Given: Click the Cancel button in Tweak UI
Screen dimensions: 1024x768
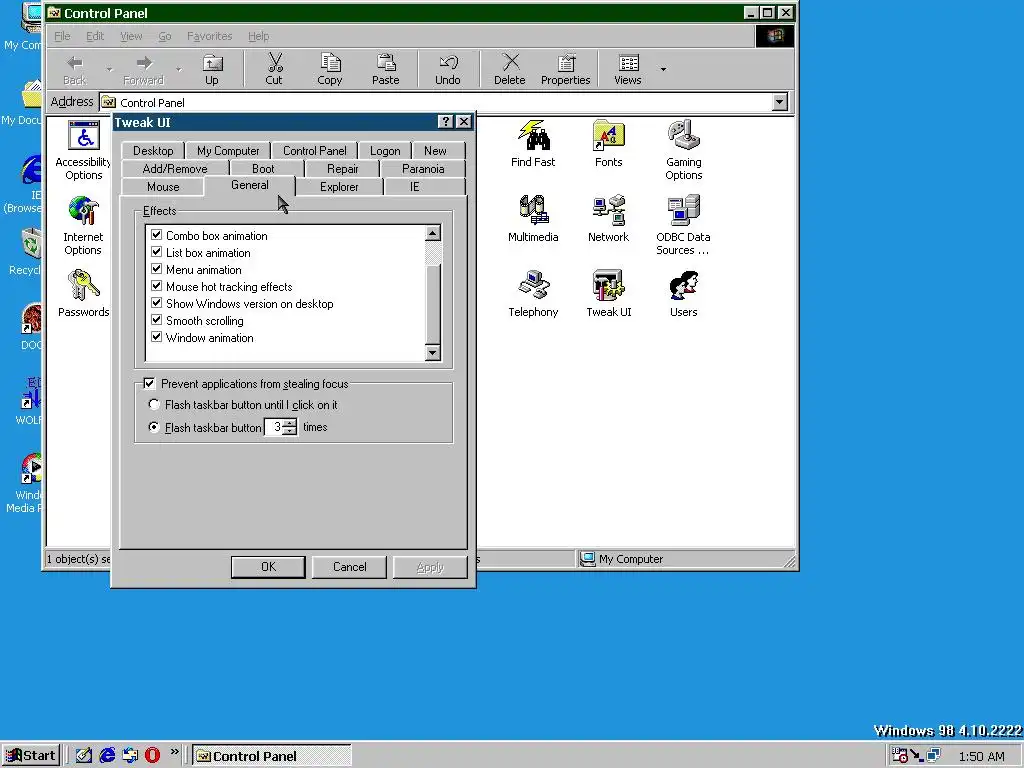Looking at the screenshot, I should pyautogui.click(x=349, y=567).
